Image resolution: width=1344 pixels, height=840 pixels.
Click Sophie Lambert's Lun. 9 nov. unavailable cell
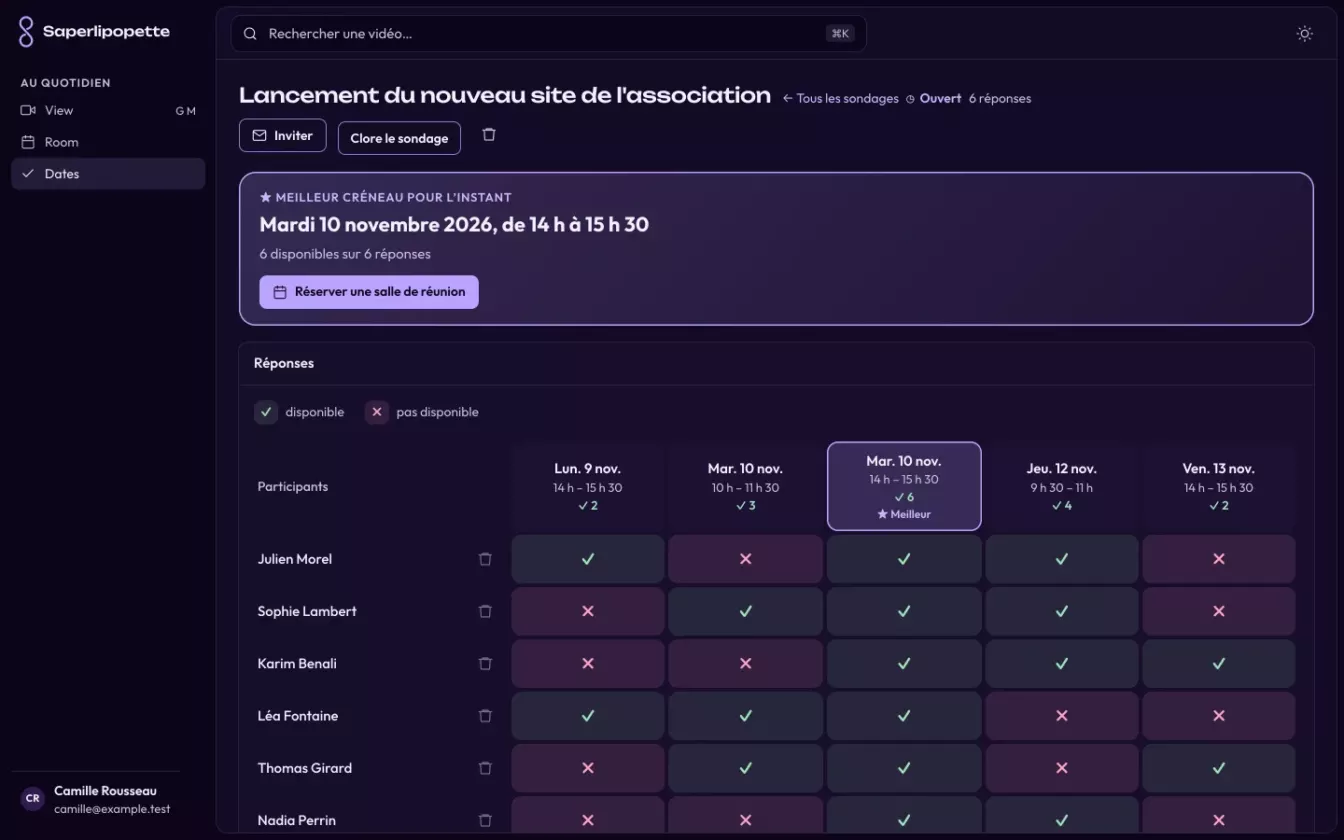(x=588, y=611)
